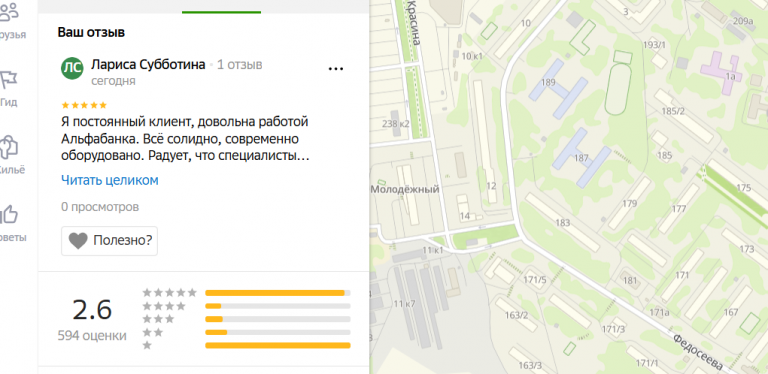This screenshot has width=768, height=374.
Task: Click the '1 отзыв' count text
Action: [x=240, y=65]
